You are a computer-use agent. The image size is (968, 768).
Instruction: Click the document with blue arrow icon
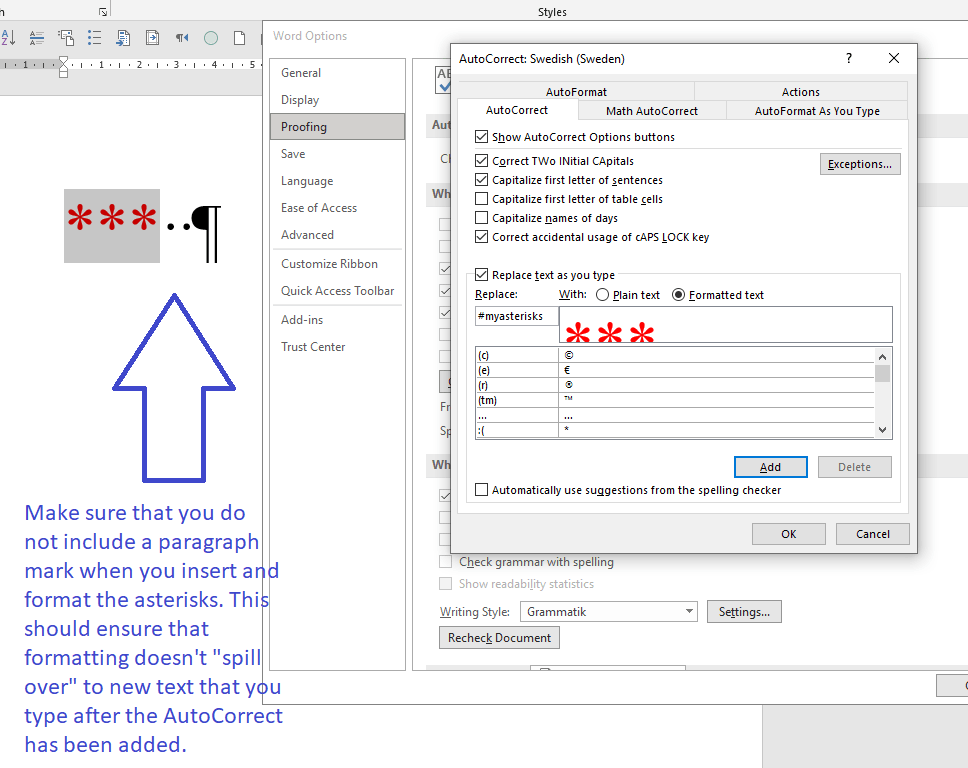(123, 38)
